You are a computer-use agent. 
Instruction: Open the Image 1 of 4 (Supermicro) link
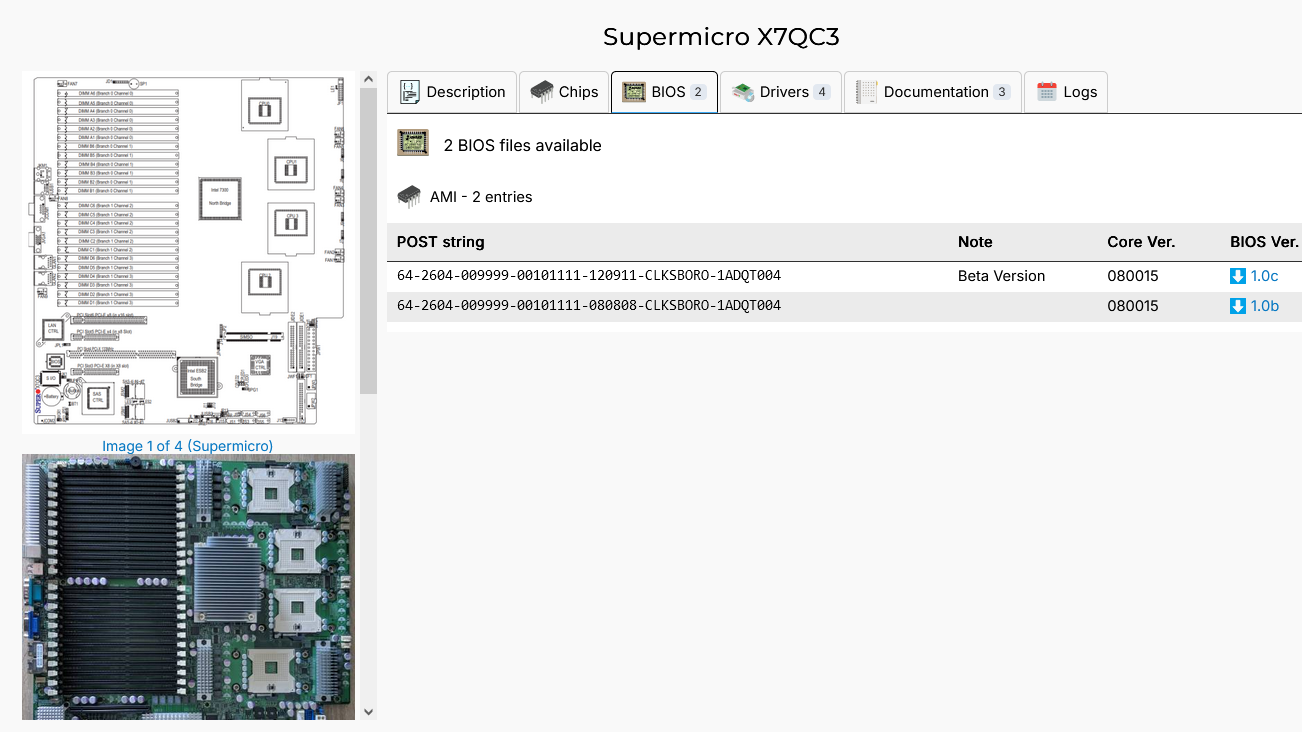(x=188, y=446)
